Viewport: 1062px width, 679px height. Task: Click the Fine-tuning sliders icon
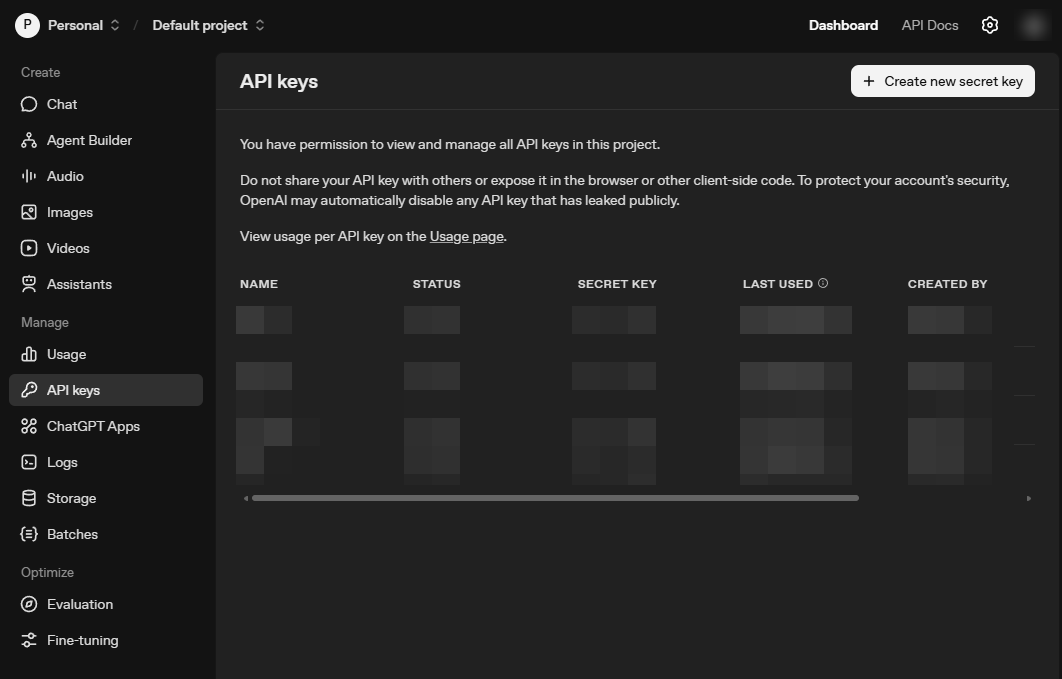point(29,640)
